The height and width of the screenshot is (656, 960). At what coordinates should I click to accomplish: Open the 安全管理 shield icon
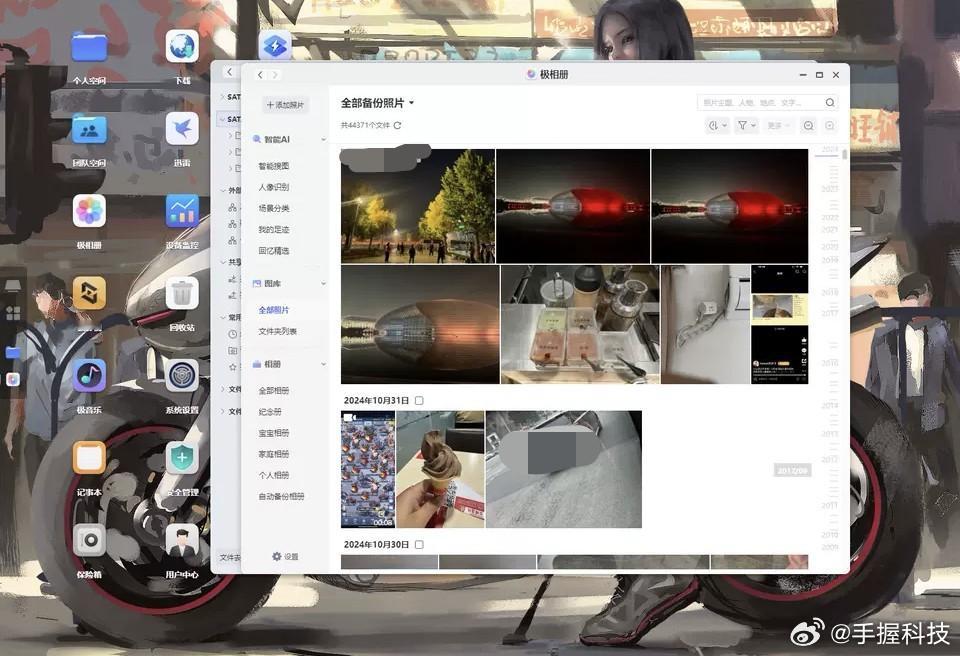[182, 458]
